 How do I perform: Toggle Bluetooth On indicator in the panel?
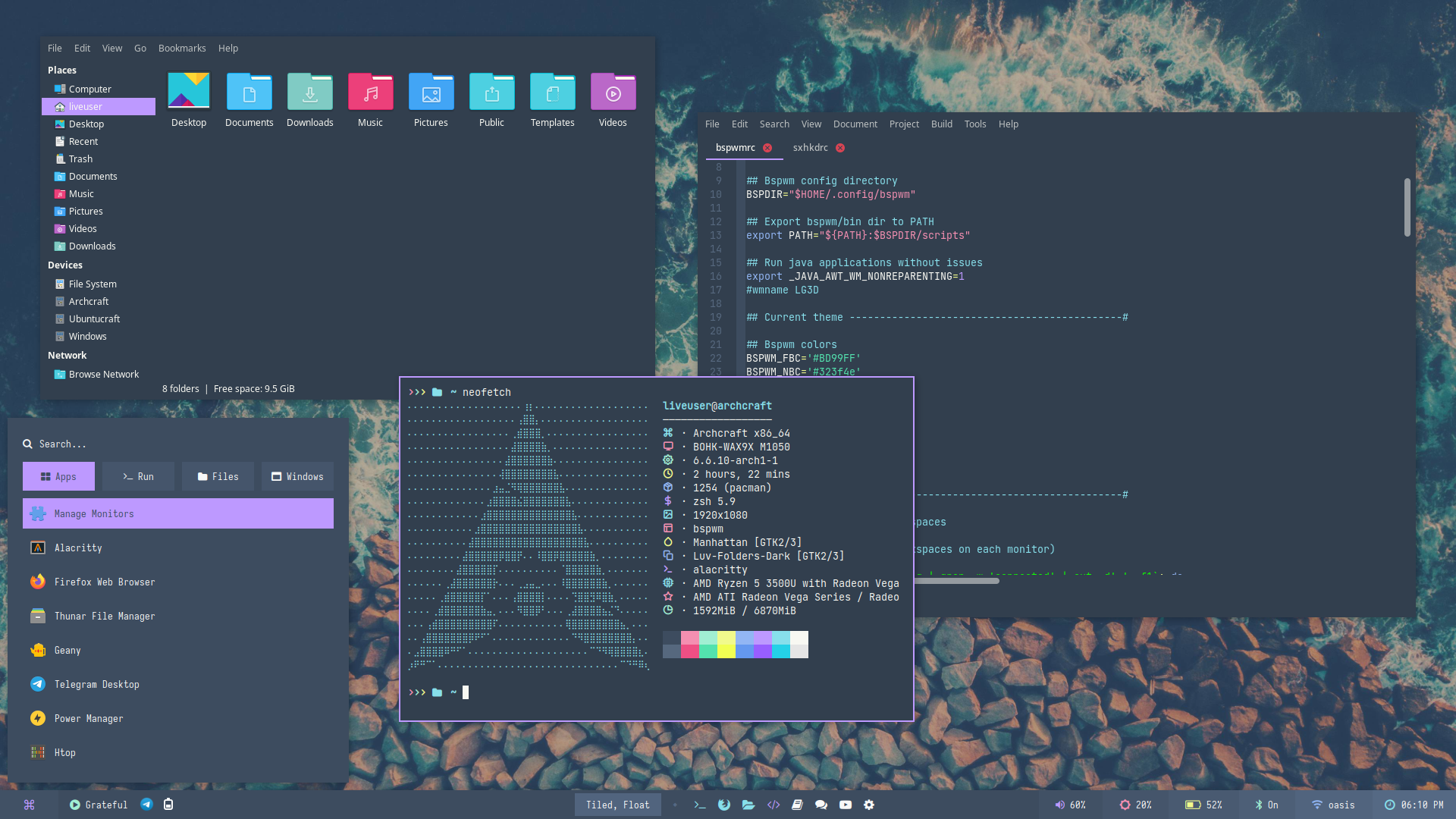click(x=1266, y=805)
